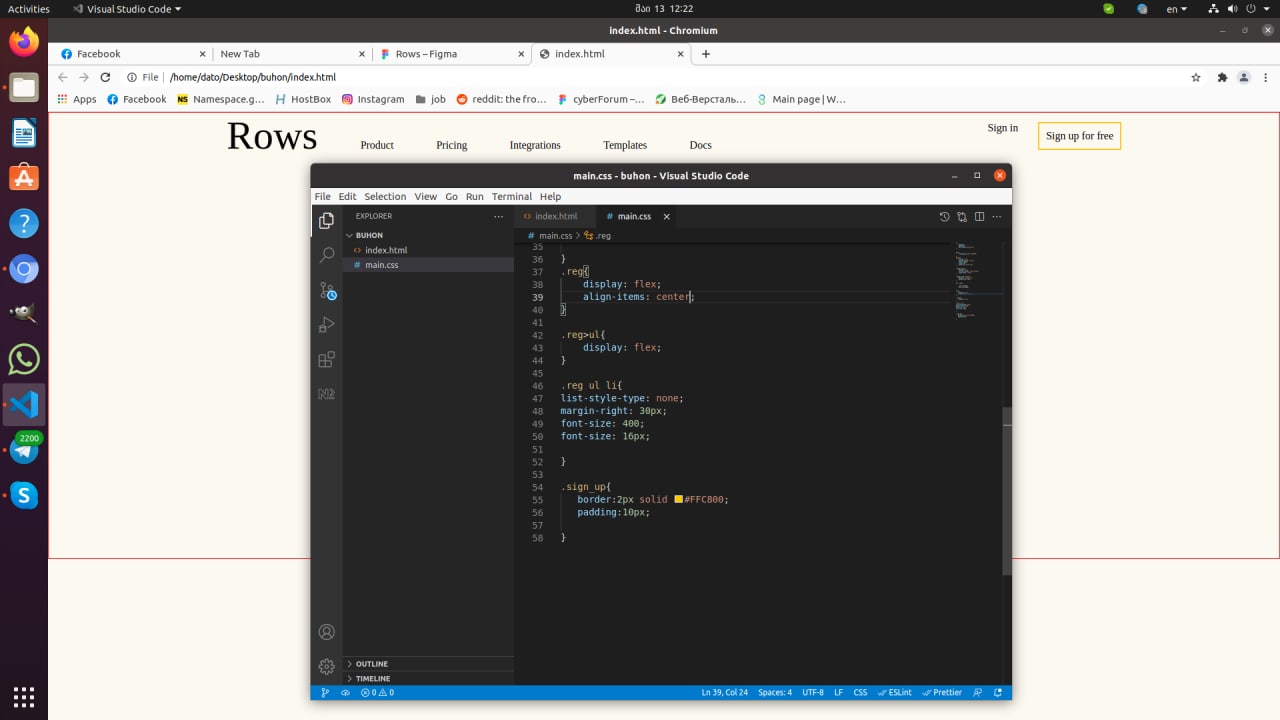Open the Manage gear in VS Code
Image resolution: width=1280 pixels, height=720 pixels.
coord(326,666)
